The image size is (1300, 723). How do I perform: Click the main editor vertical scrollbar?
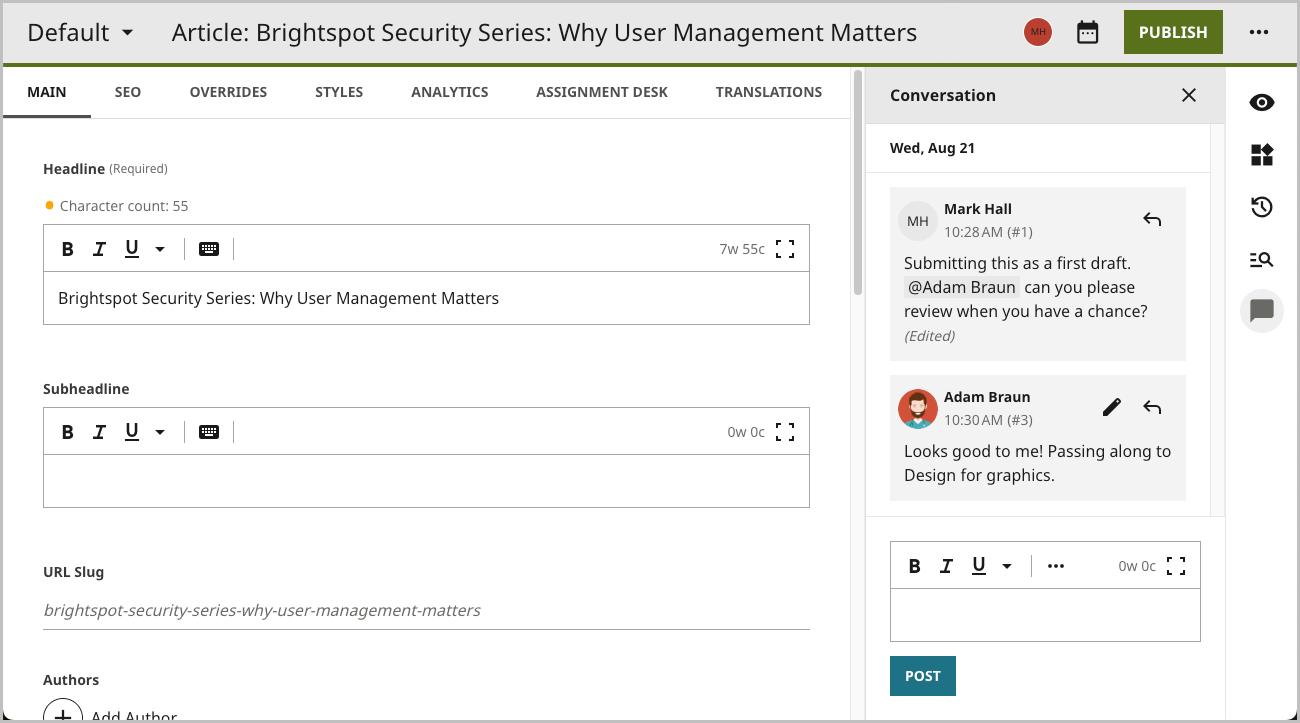tap(857, 182)
